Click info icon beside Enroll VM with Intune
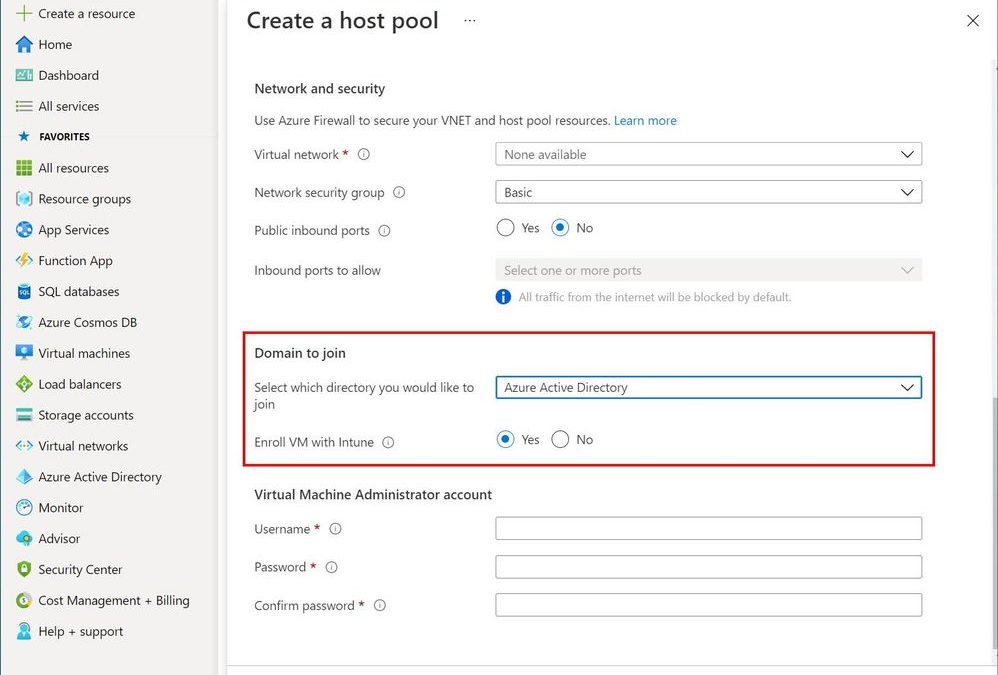 388,443
